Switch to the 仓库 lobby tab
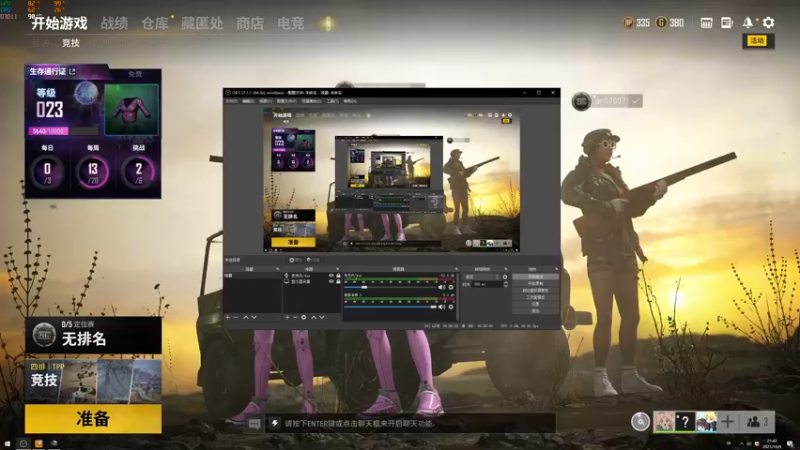Image resolution: width=800 pixels, height=450 pixels. point(155,23)
